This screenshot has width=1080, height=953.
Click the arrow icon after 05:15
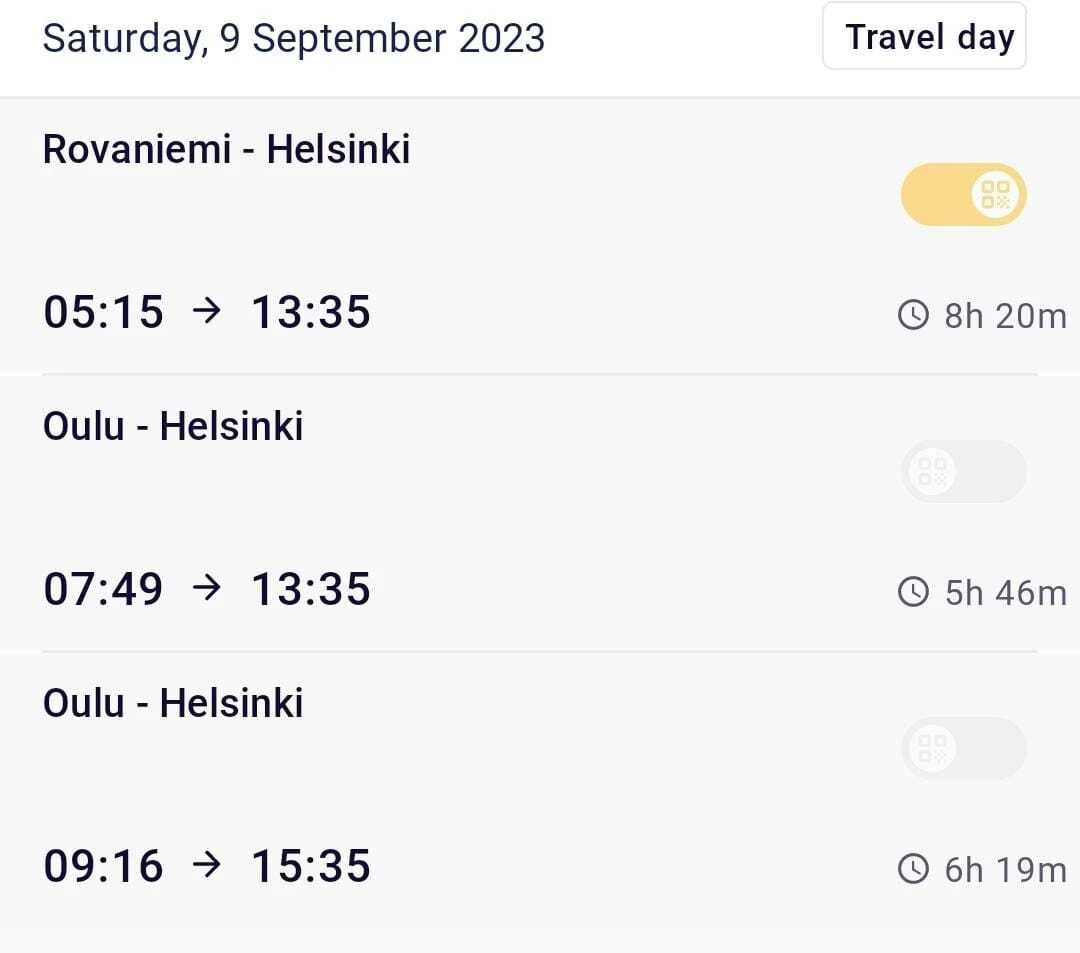[206, 312]
